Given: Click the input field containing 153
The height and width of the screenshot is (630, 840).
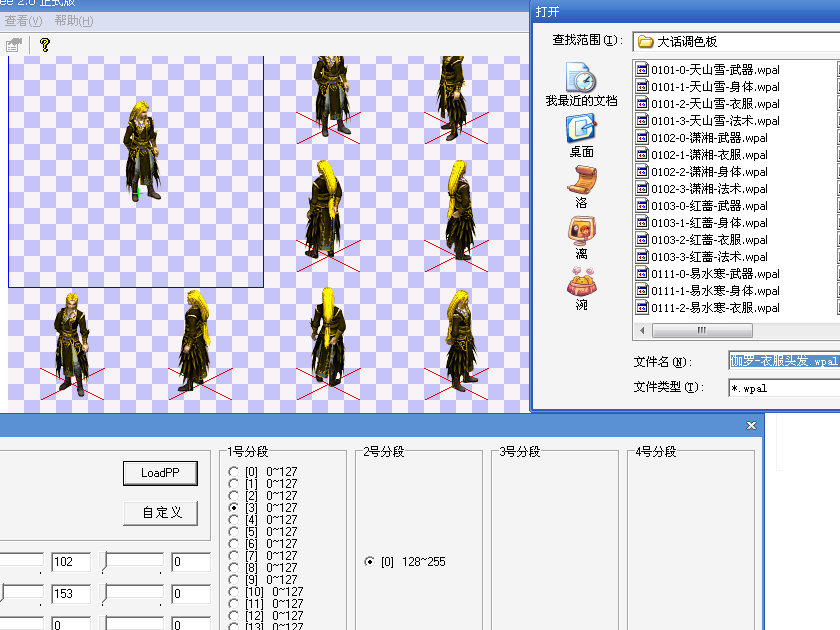Looking at the screenshot, I should pyautogui.click(x=71, y=594).
